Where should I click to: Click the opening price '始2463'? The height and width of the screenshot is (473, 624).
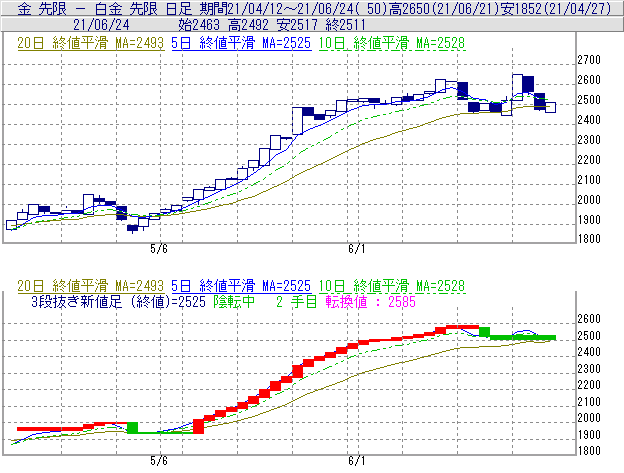click(199, 25)
